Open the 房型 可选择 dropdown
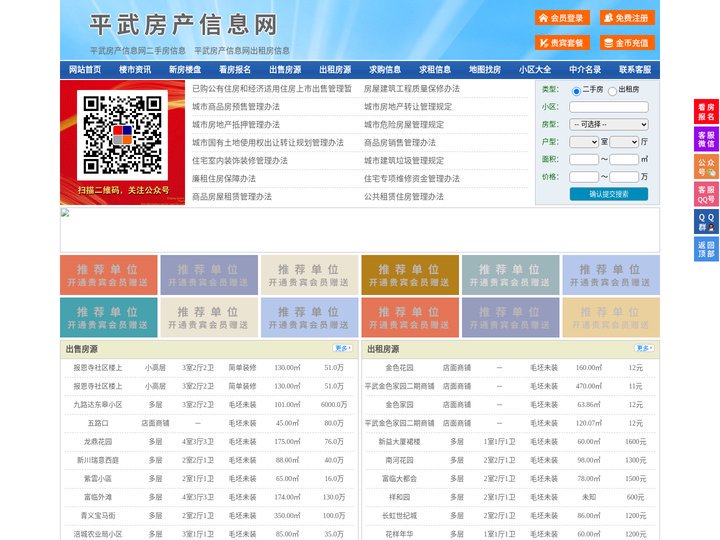 pos(609,124)
